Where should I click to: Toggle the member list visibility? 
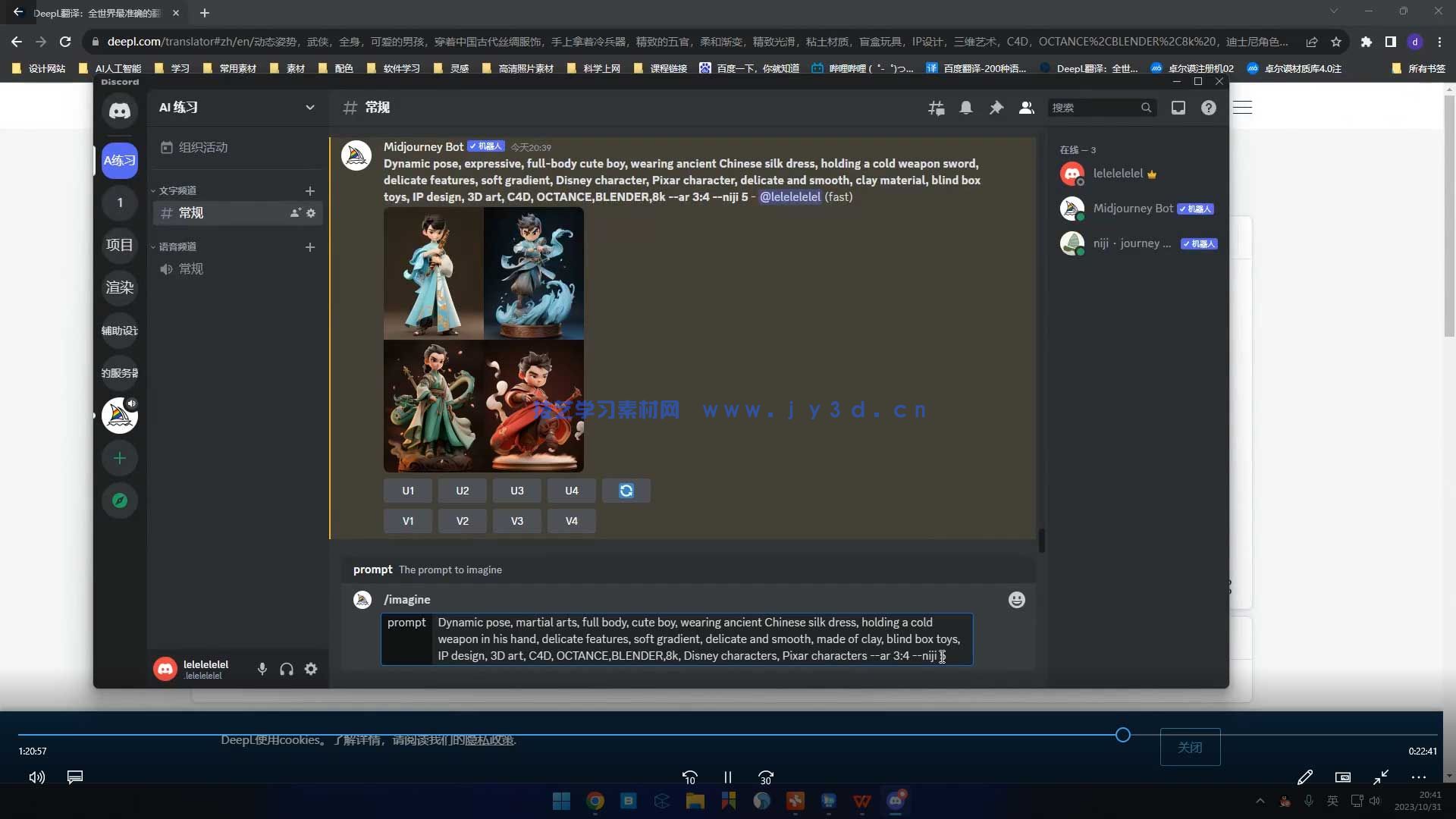[1026, 108]
